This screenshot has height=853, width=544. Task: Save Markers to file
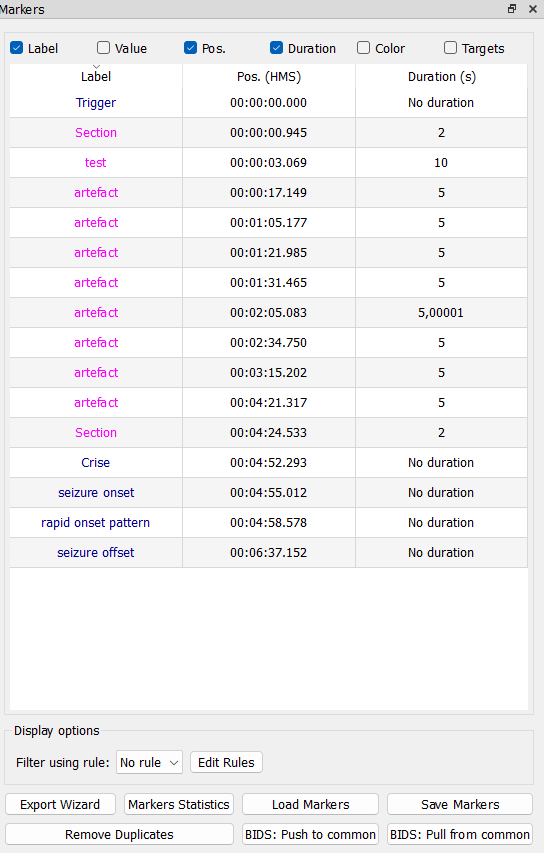tap(460, 804)
